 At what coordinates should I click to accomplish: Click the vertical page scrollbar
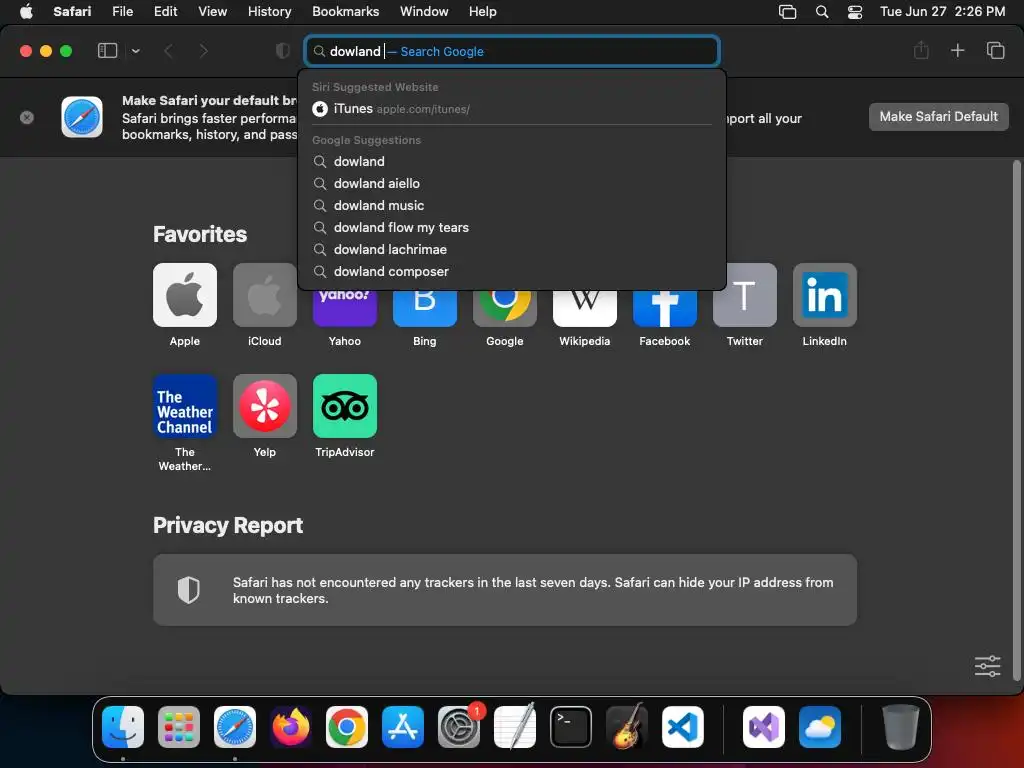1016,419
